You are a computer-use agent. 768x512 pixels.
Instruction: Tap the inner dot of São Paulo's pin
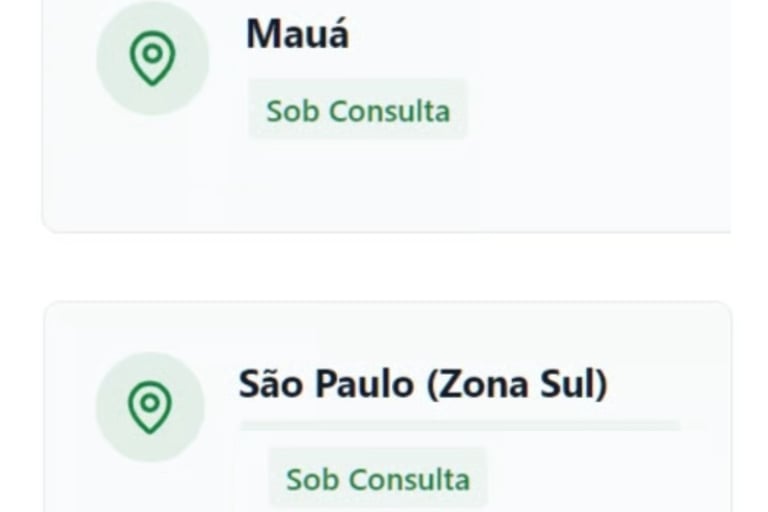(x=150, y=402)
